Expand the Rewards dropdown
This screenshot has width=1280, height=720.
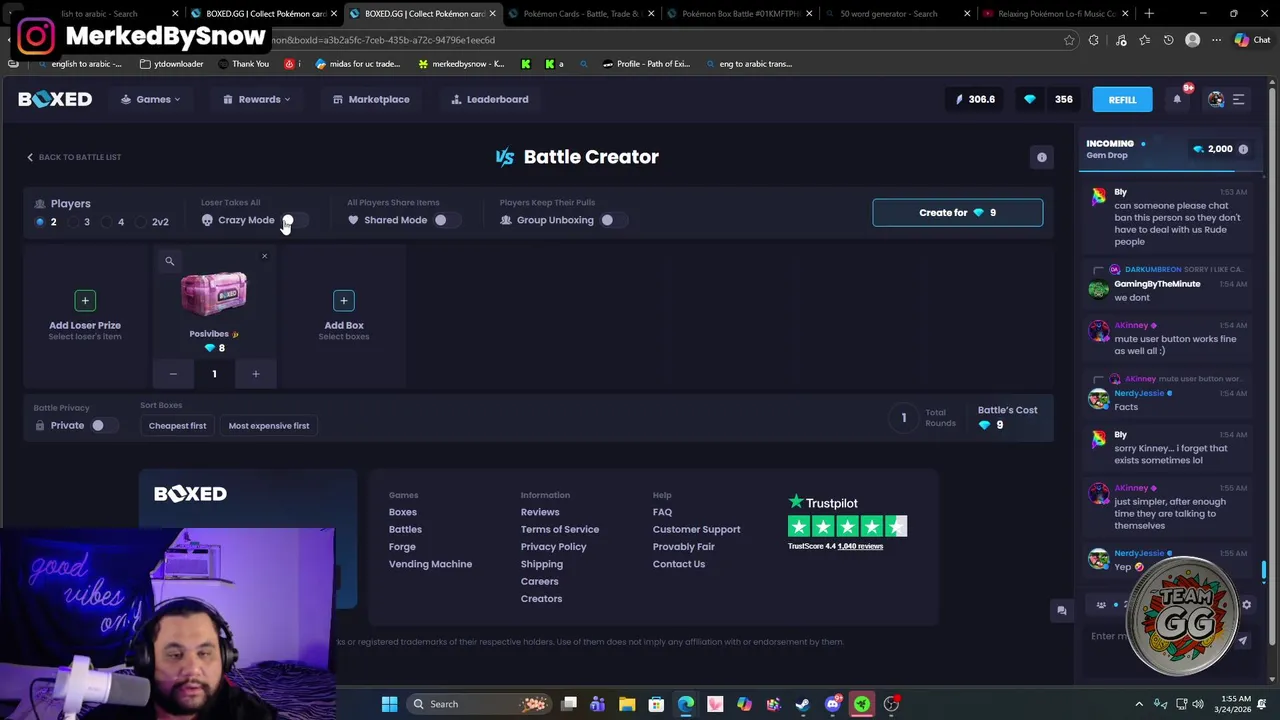pyautogui.click(x=257, y=99)
